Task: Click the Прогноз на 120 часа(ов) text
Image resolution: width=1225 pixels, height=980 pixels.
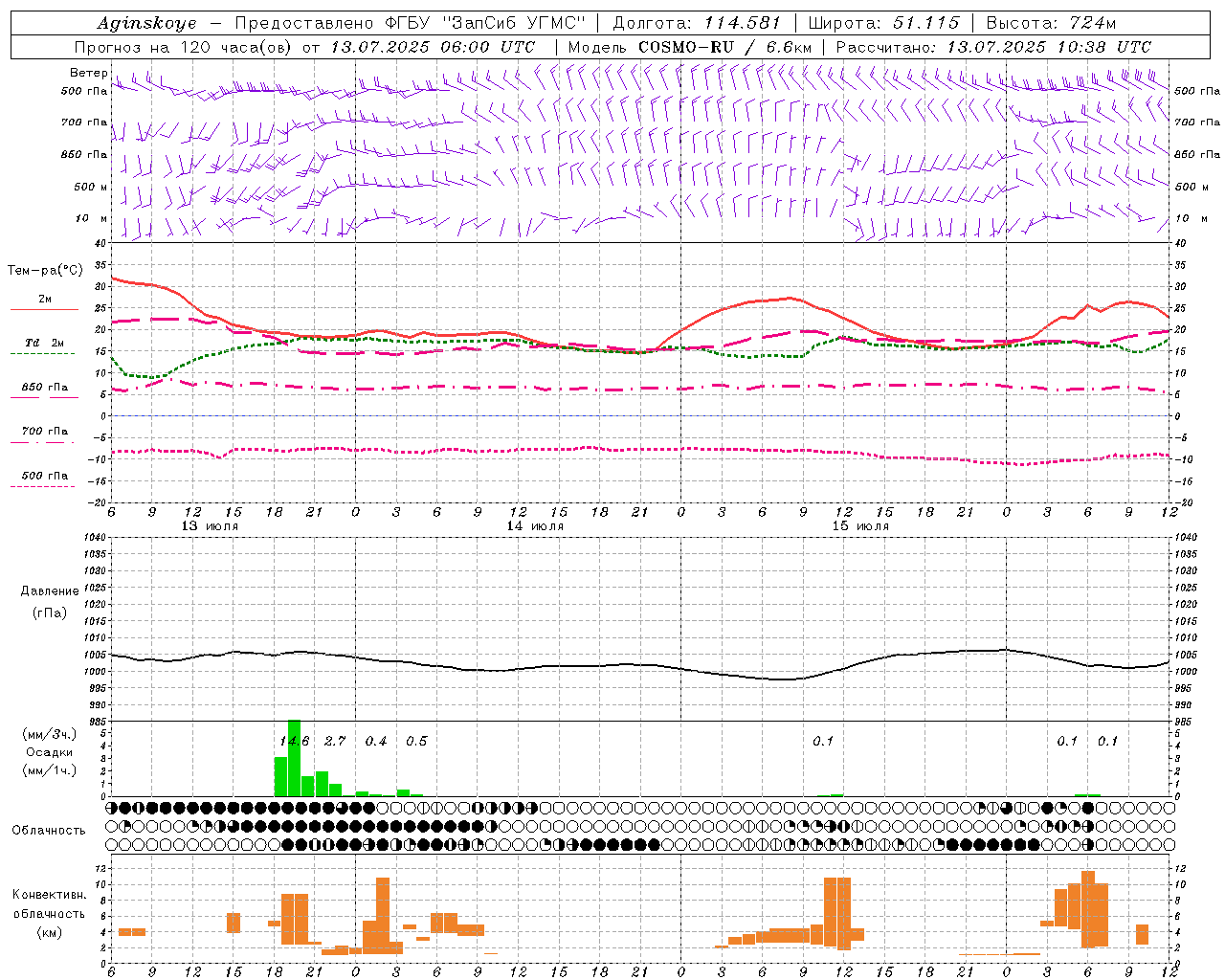Action: 185,47
